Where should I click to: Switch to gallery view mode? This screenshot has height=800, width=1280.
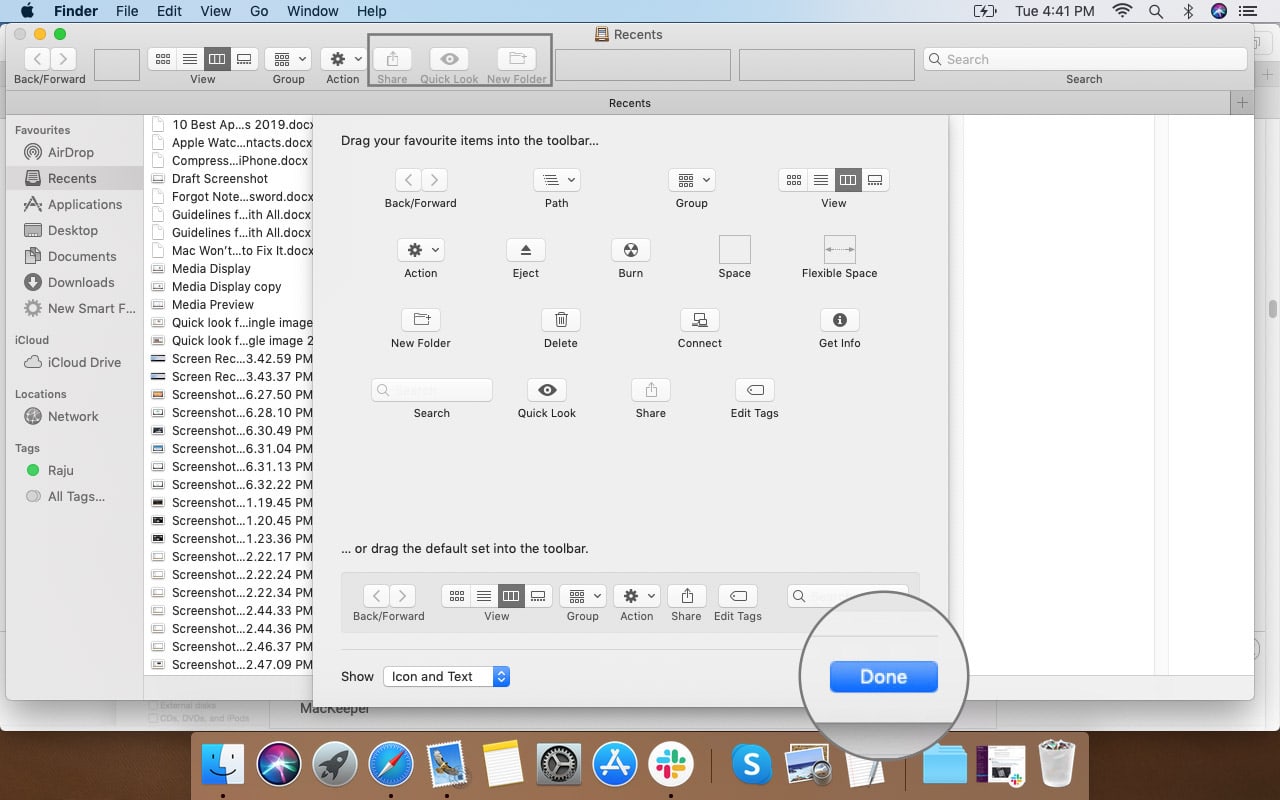point(874,180)
